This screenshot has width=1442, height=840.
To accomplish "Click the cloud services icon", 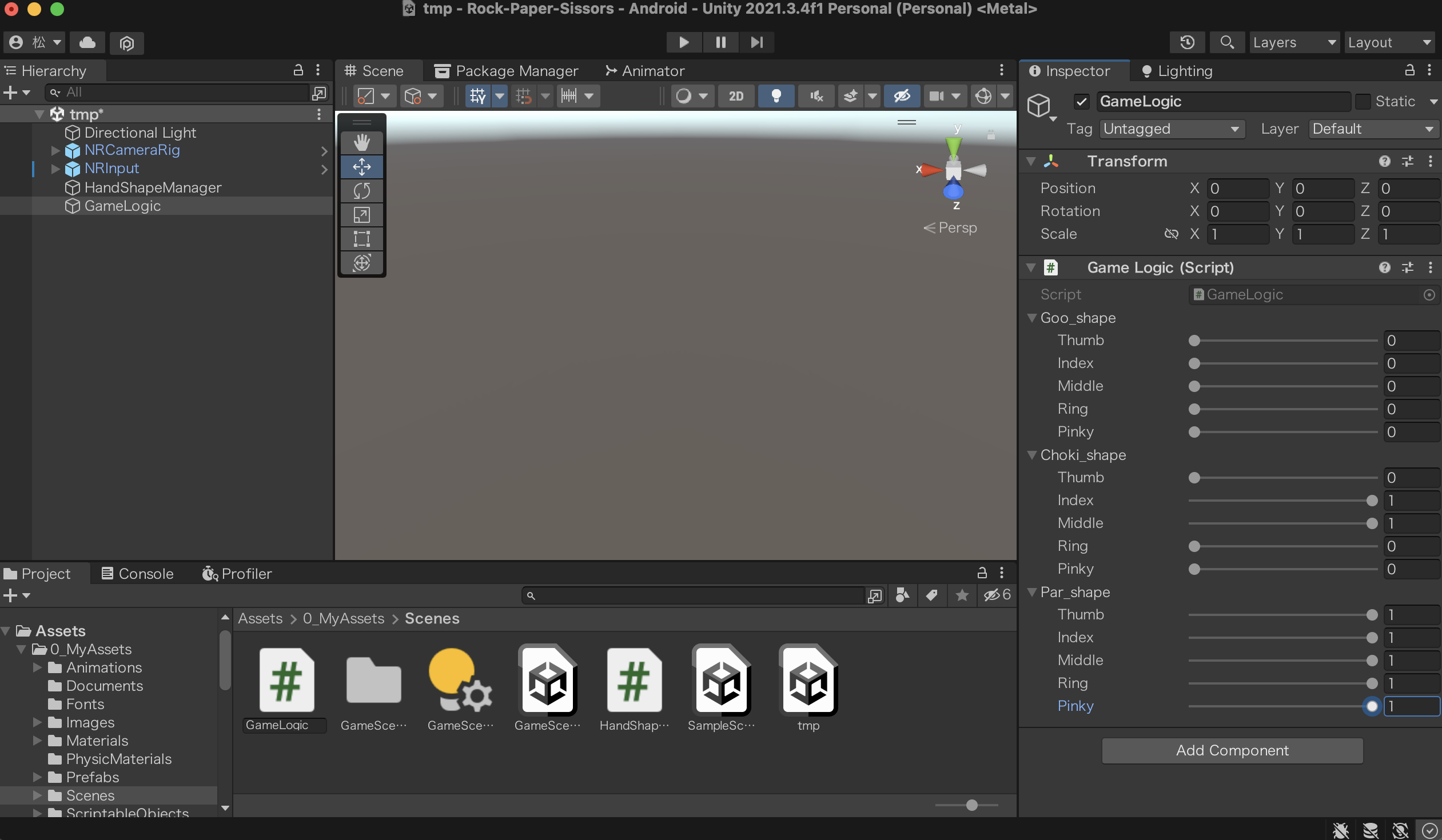I will click(x=87, y=42).
